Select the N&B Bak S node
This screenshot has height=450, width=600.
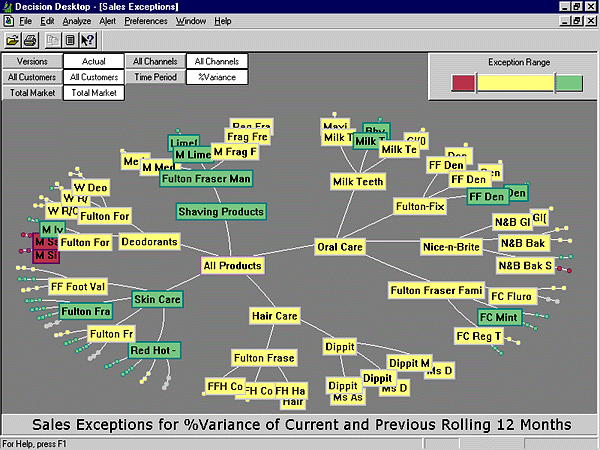point(526,266)
